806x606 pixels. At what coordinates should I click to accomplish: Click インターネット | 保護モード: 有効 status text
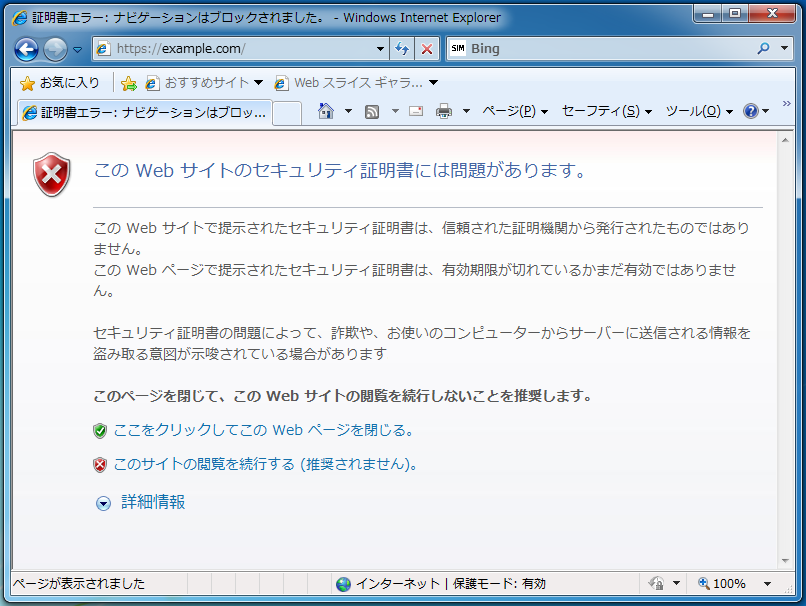[451, 584]
